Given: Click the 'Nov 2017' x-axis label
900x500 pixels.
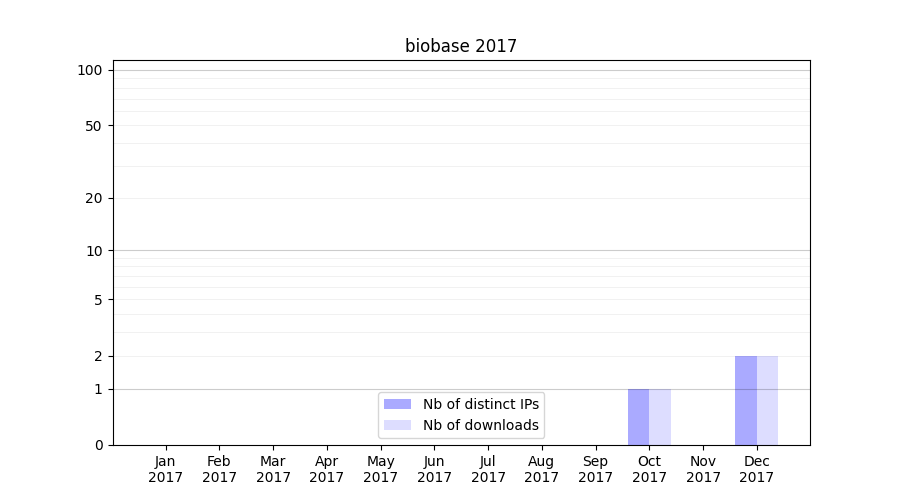Looking at the screenshot, I should pos(703,469).
